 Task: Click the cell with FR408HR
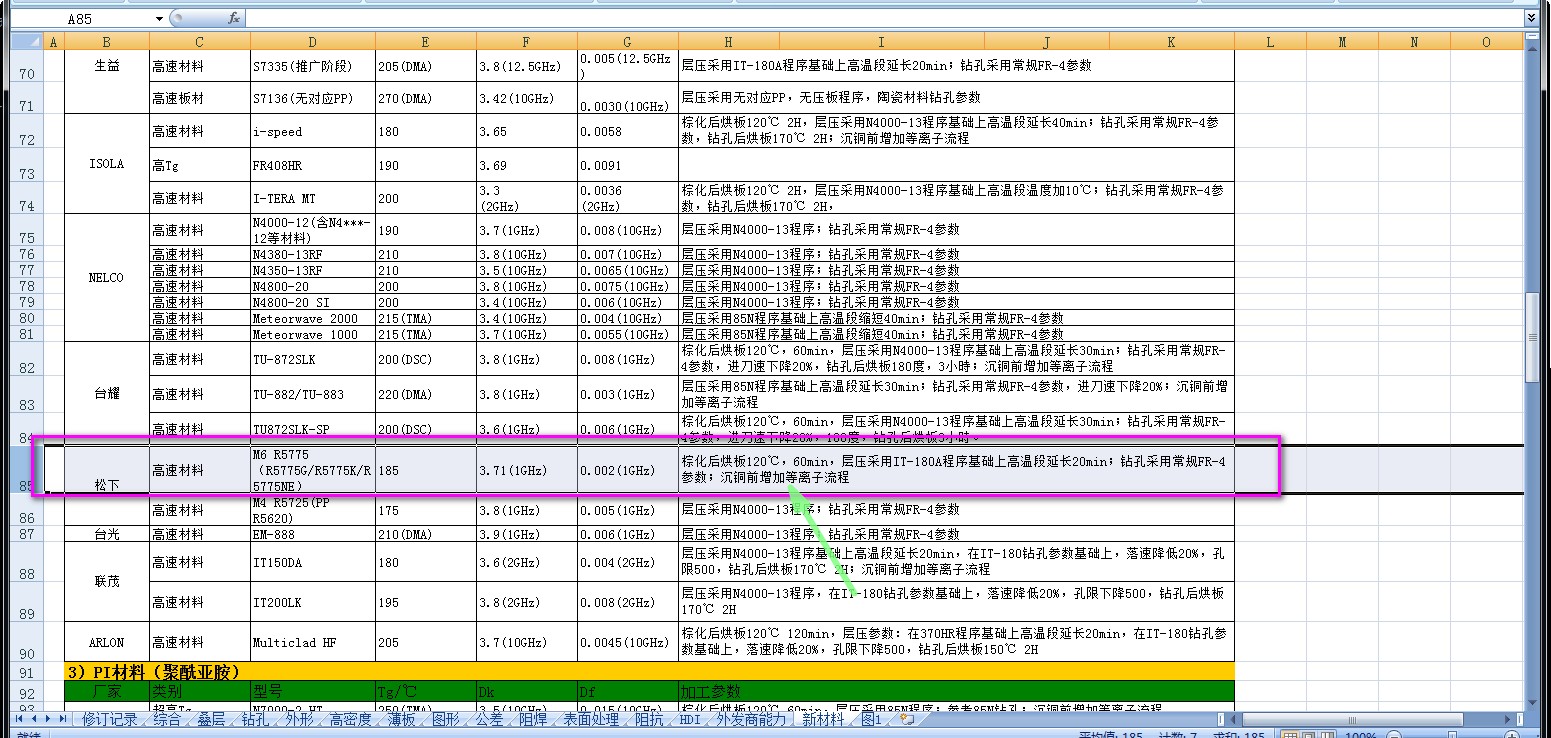pyautogui.click(x=313, y=165)
